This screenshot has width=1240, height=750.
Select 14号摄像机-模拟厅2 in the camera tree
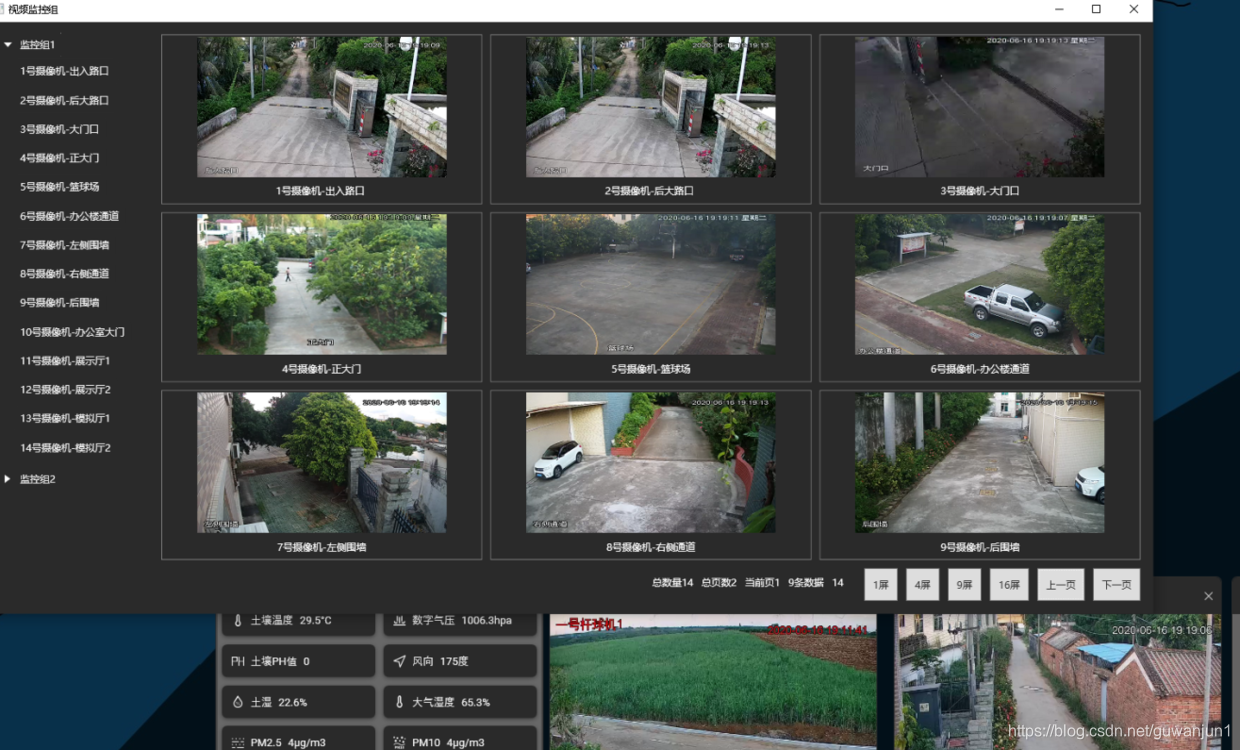click(65, 448)
